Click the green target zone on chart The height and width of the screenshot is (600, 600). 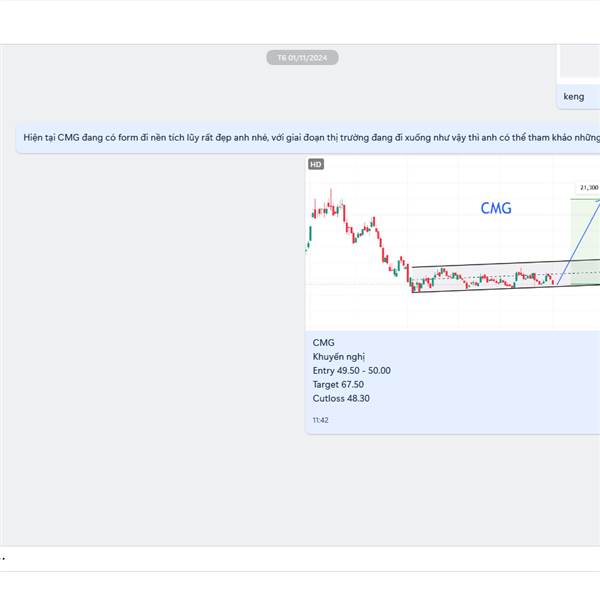(x=585, y=242)
